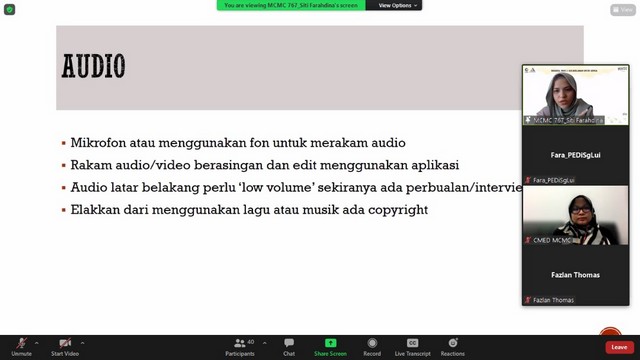Select the CMED MCMC video thumbnail

coord(576,216)
